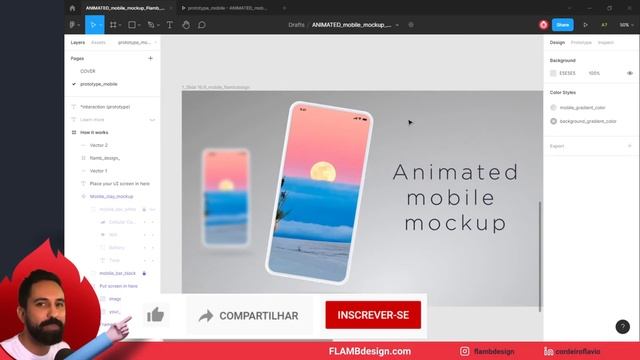The image size is (640, 360).
Task: Switch to the Inspect tab
Action: click(606, 42)
